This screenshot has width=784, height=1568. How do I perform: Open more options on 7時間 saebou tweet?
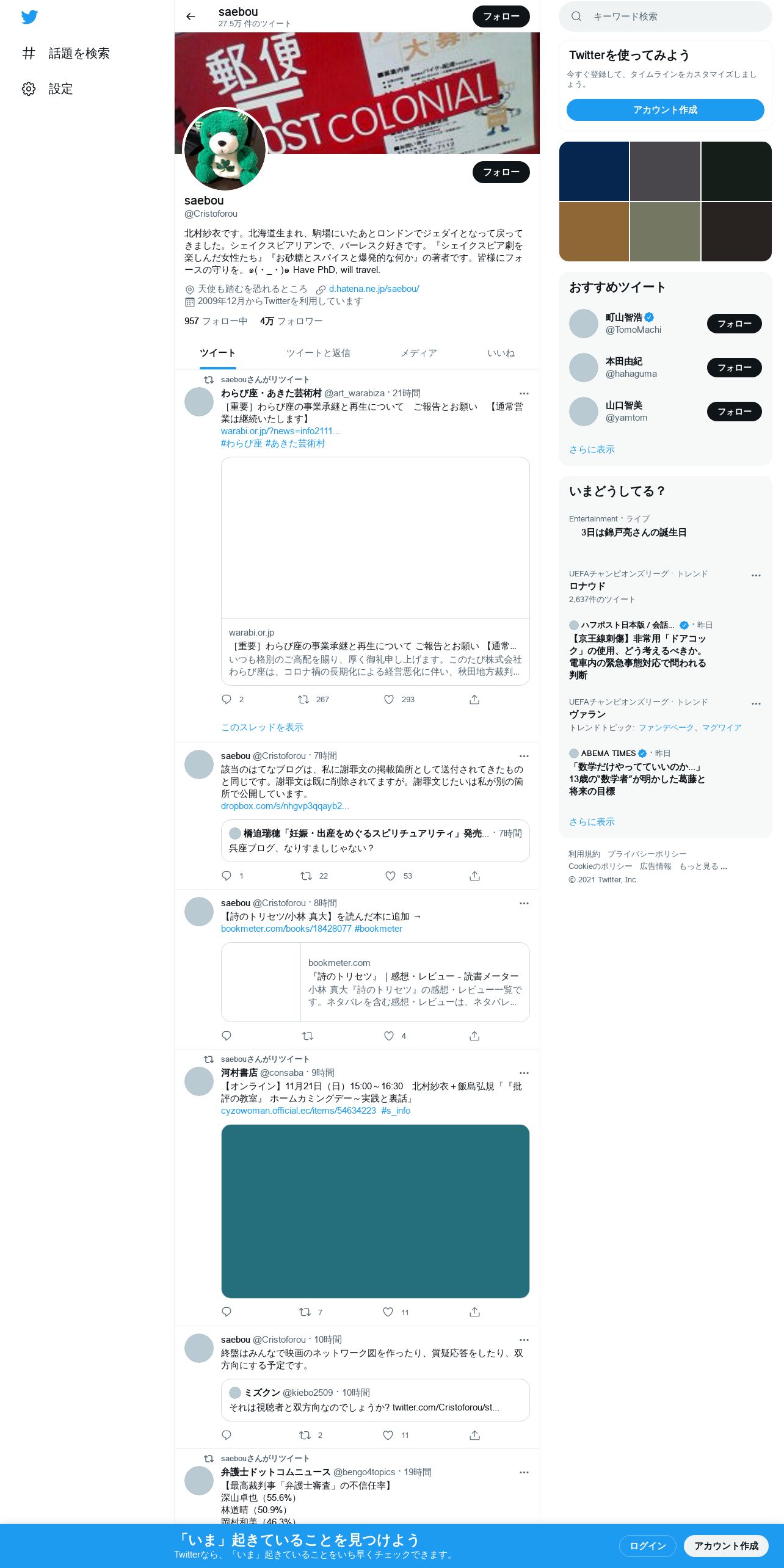[524, 756]
